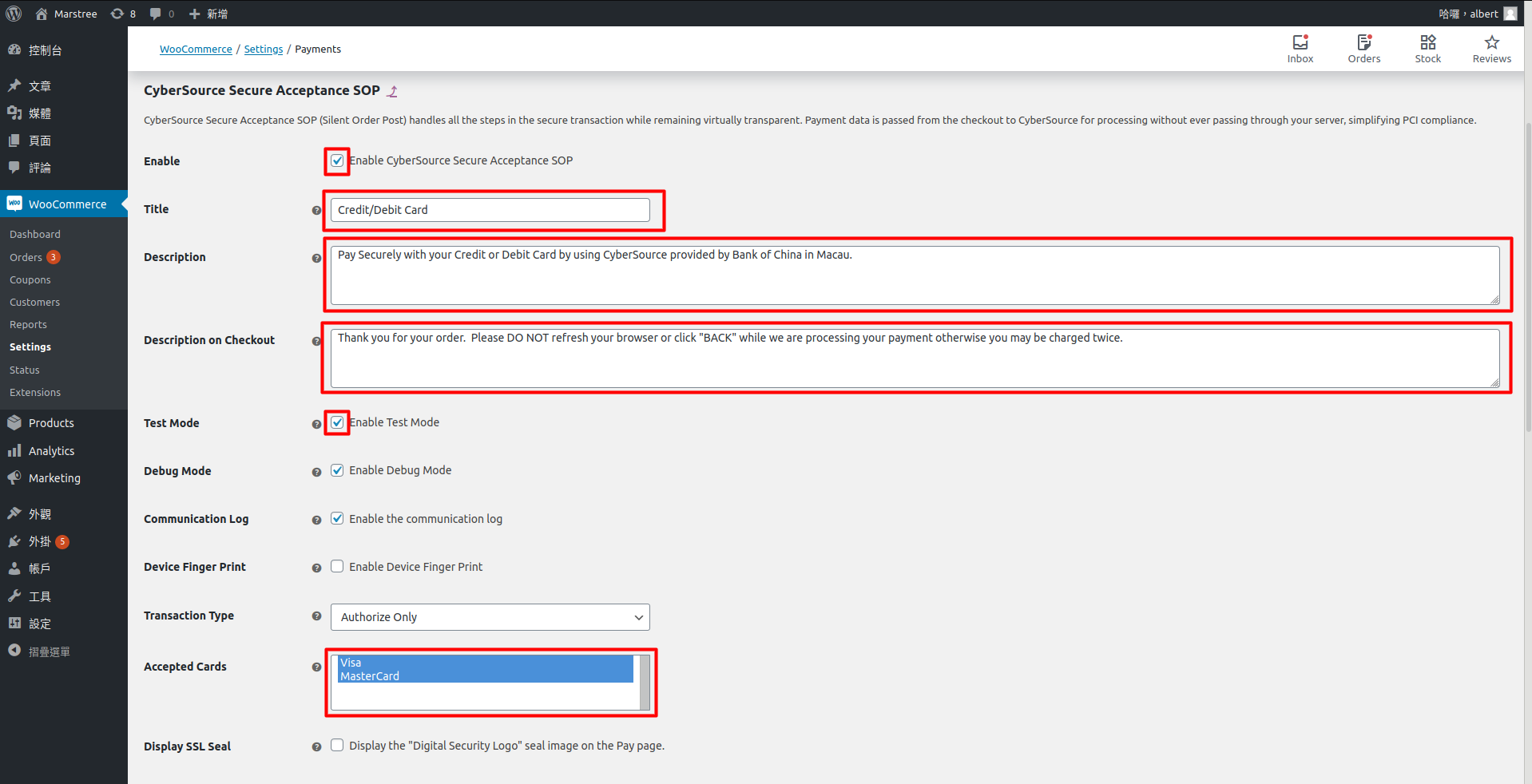Click into the Title input field
Viewport: 1532px width, 784px height.
(490, 210)
